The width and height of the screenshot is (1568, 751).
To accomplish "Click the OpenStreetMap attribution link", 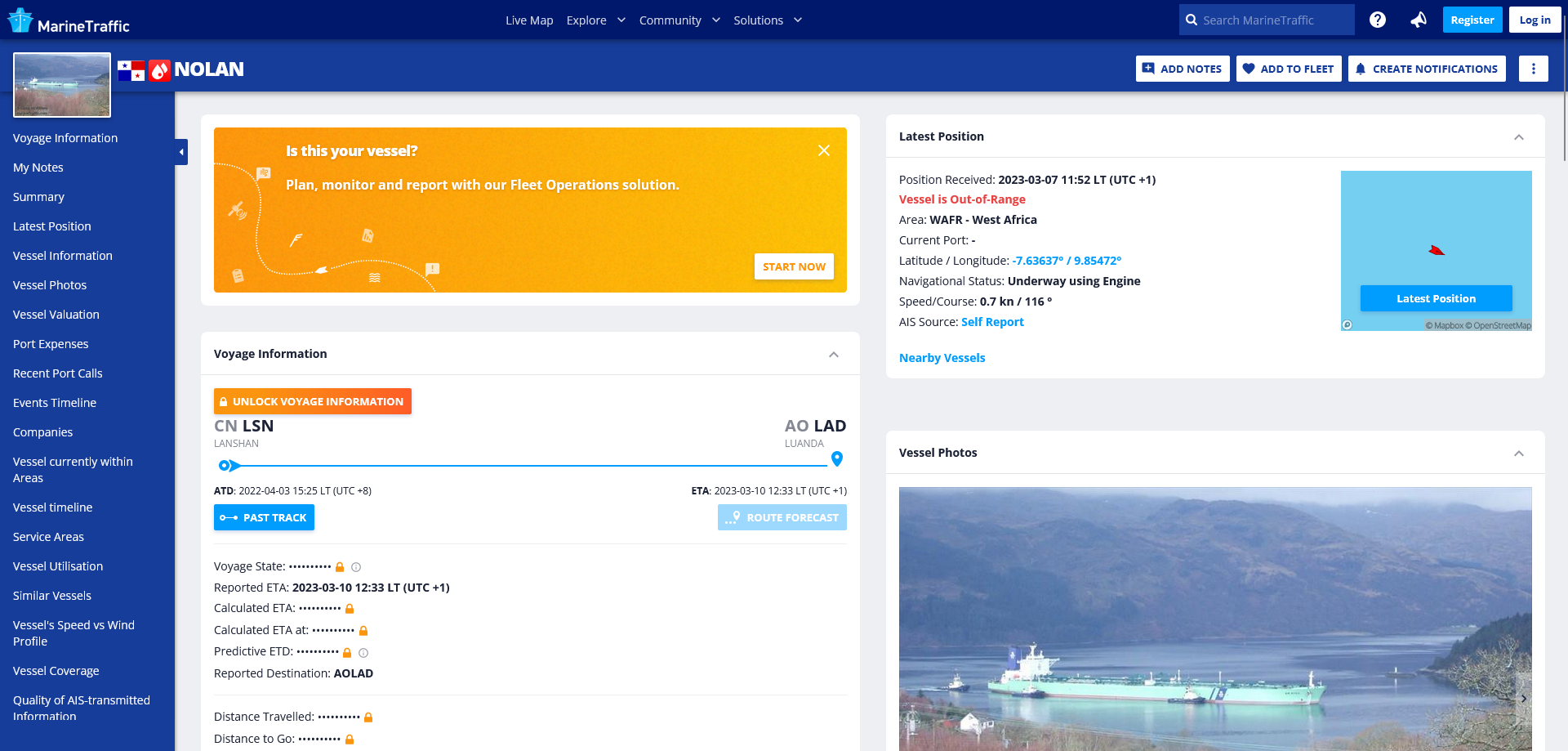I will 1499,325.
